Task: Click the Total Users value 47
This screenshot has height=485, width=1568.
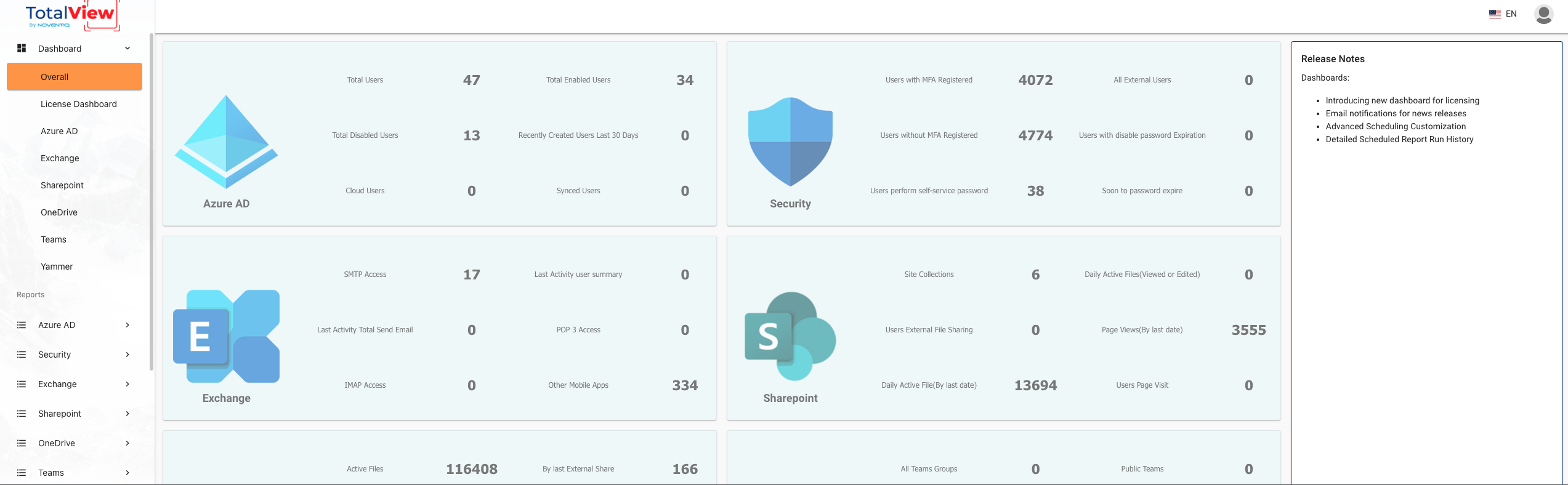Action: click(472, 80)
